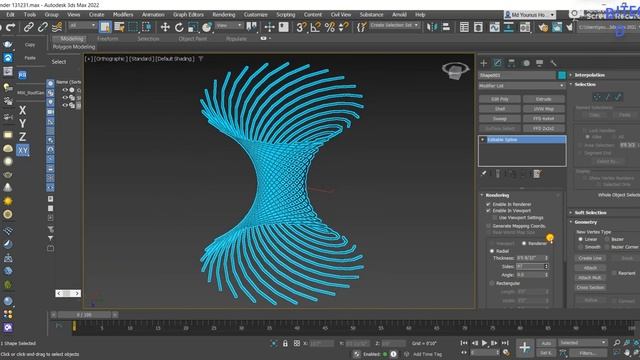Toggle Generate Mapping Coords checkbox
Image resolution: width=640 pixels, height=360 pixels.
[489, 226]
